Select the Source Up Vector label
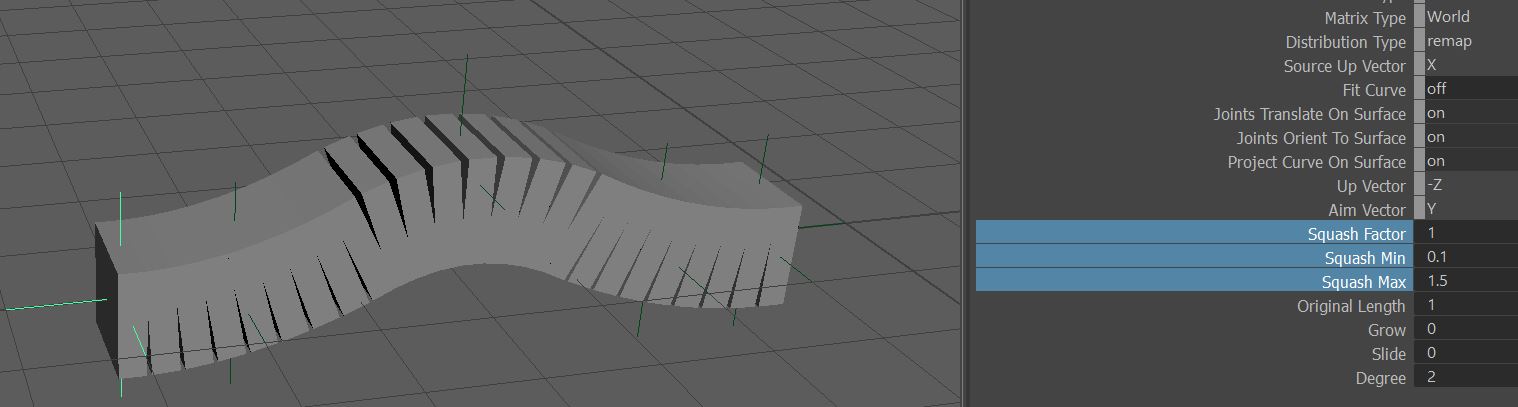The height and width of the screenshot is (407, 1518). pos(1344,66)
